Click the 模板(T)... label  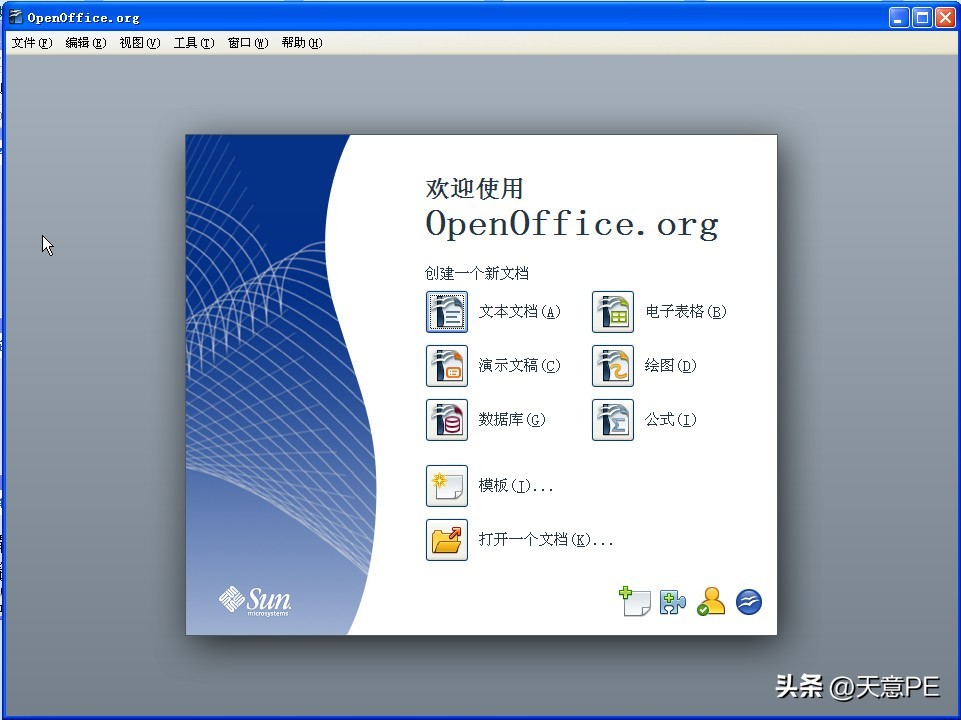[516, 486]
